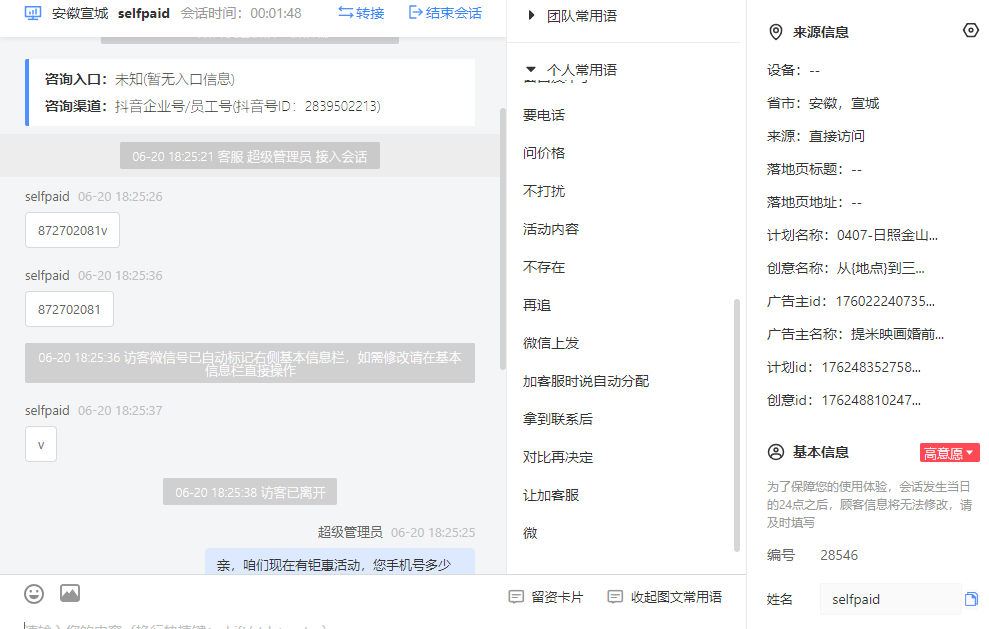Open the 高意愿 intent dropdown
The image size is (989, 629).
point(949,453)
